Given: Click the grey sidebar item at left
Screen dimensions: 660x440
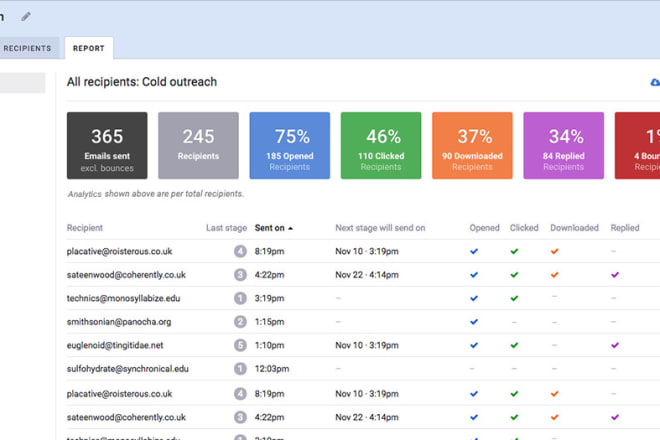Looking at the screenshot, I should 22,83.
